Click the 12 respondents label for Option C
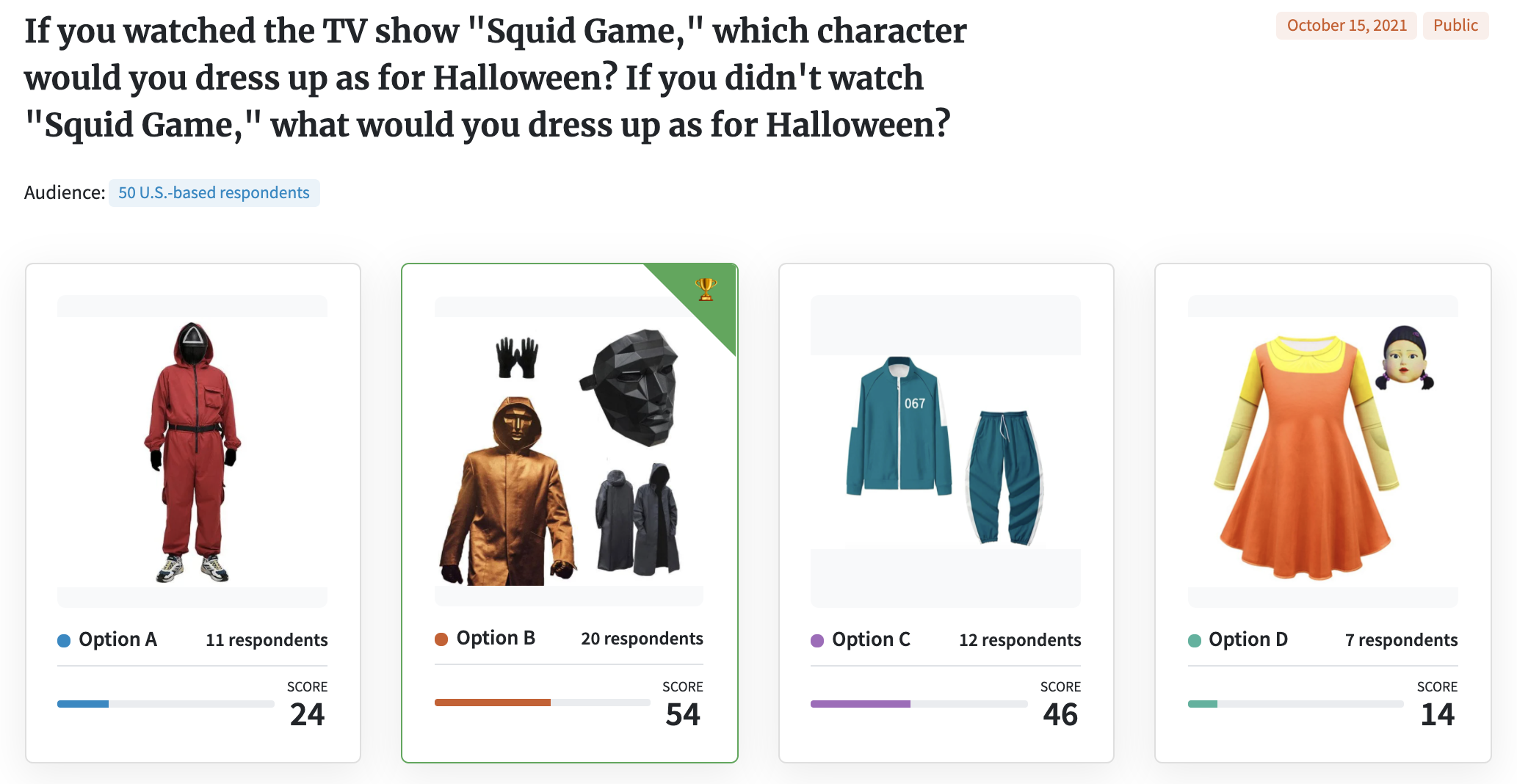The image size is (1517, 784). [x=1020, y=640]
